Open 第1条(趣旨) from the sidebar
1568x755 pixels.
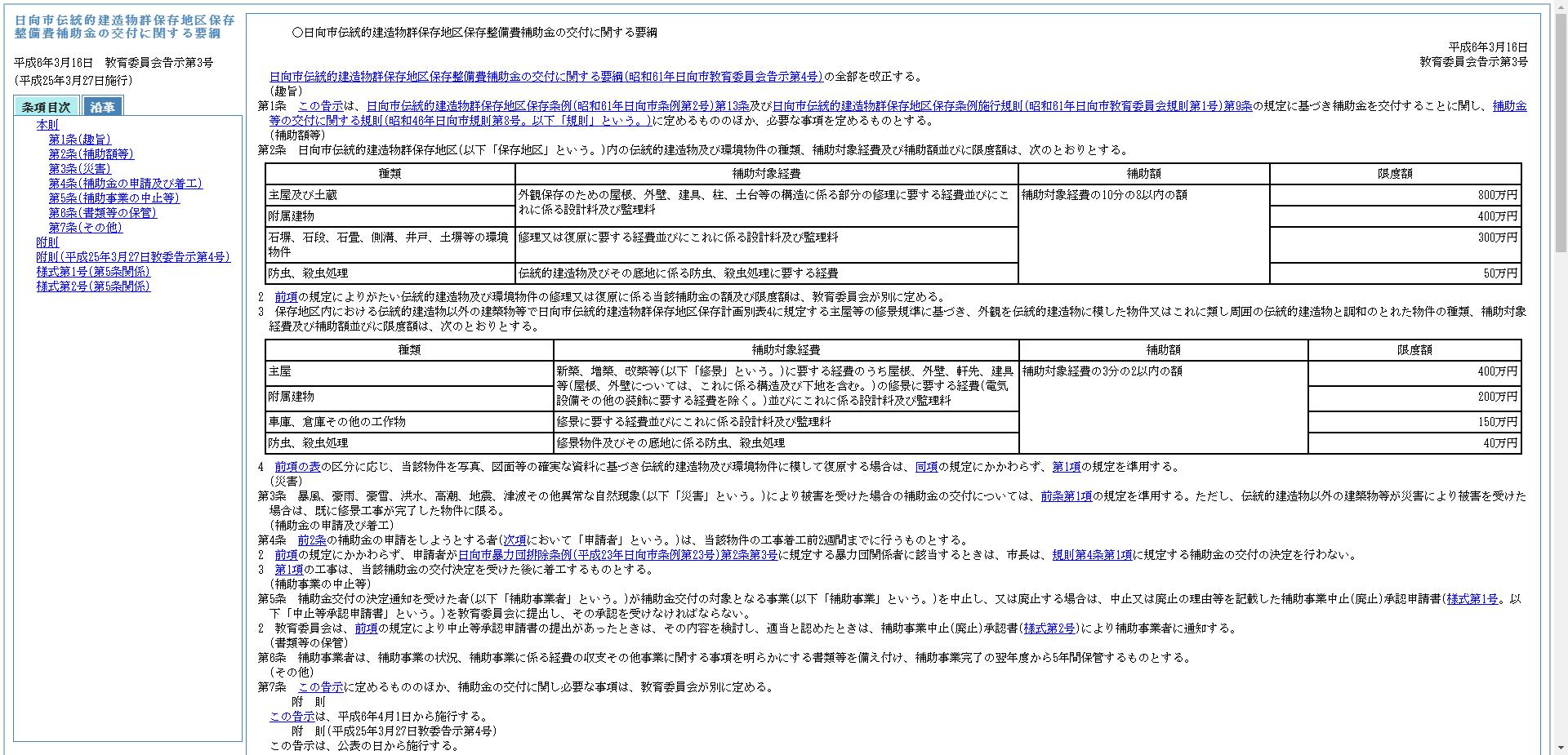pyautogui.click(x=82, y=140)
